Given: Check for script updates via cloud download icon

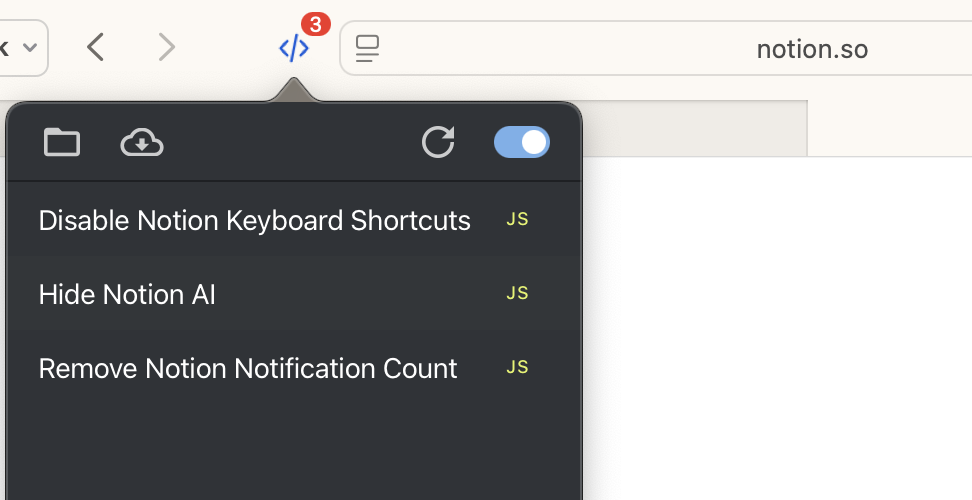Looking at the screenshot, I should click(x=142, y=143).
